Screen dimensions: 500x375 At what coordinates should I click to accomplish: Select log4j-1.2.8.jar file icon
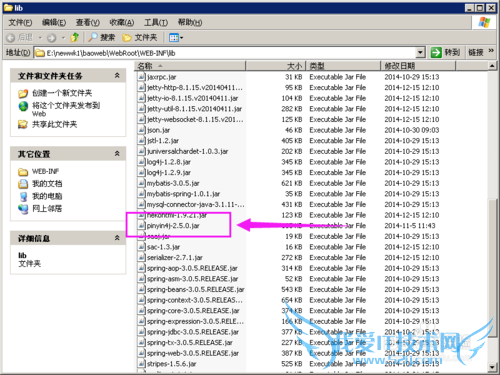(142, 162)
